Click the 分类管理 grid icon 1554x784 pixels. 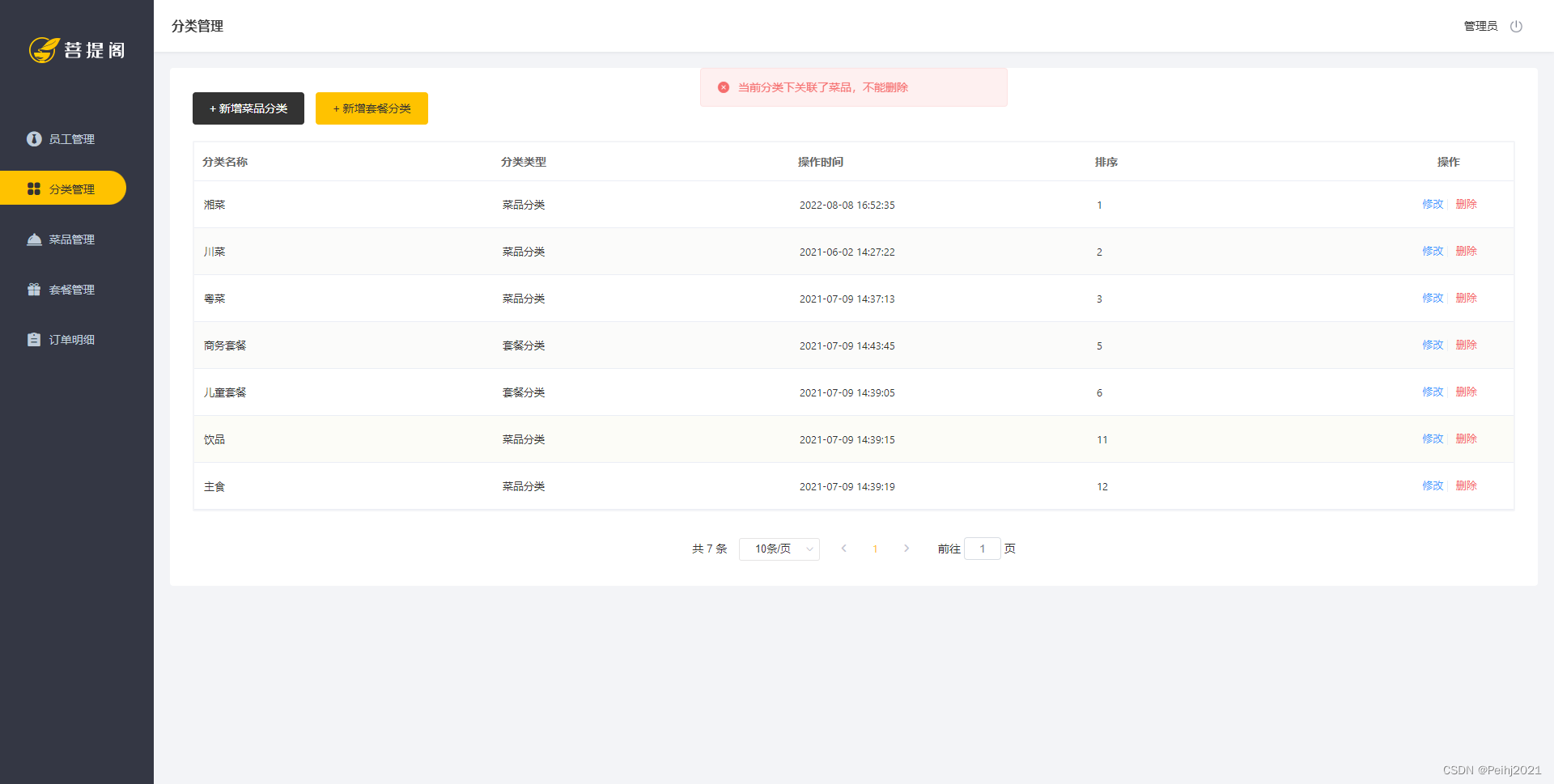tap(34, 189)
